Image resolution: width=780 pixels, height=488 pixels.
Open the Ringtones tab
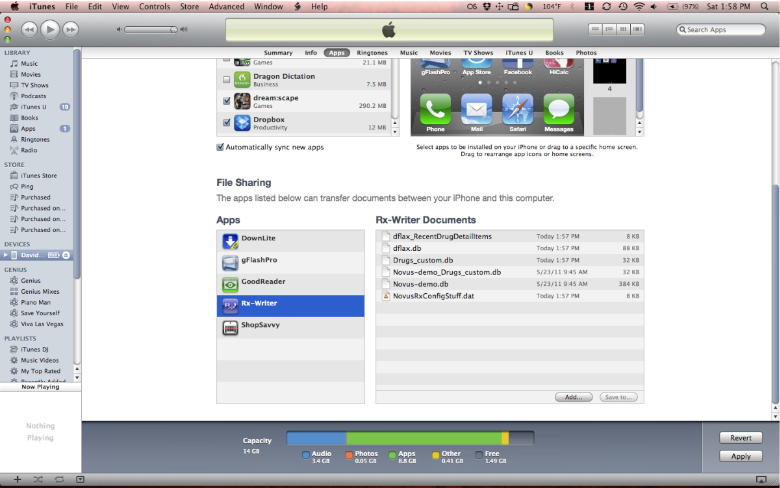[371, 52]
